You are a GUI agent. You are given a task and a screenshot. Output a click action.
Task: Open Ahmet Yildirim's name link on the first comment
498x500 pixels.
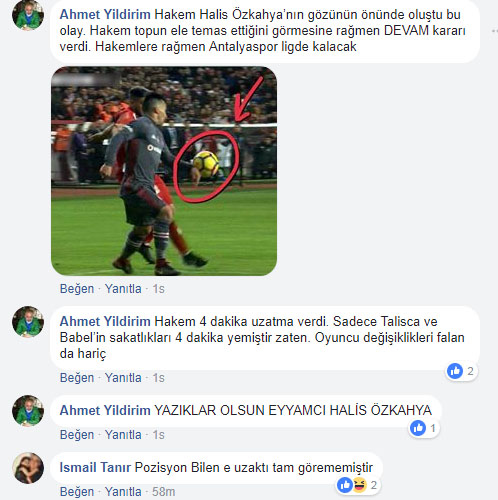[x=105, y=15]
